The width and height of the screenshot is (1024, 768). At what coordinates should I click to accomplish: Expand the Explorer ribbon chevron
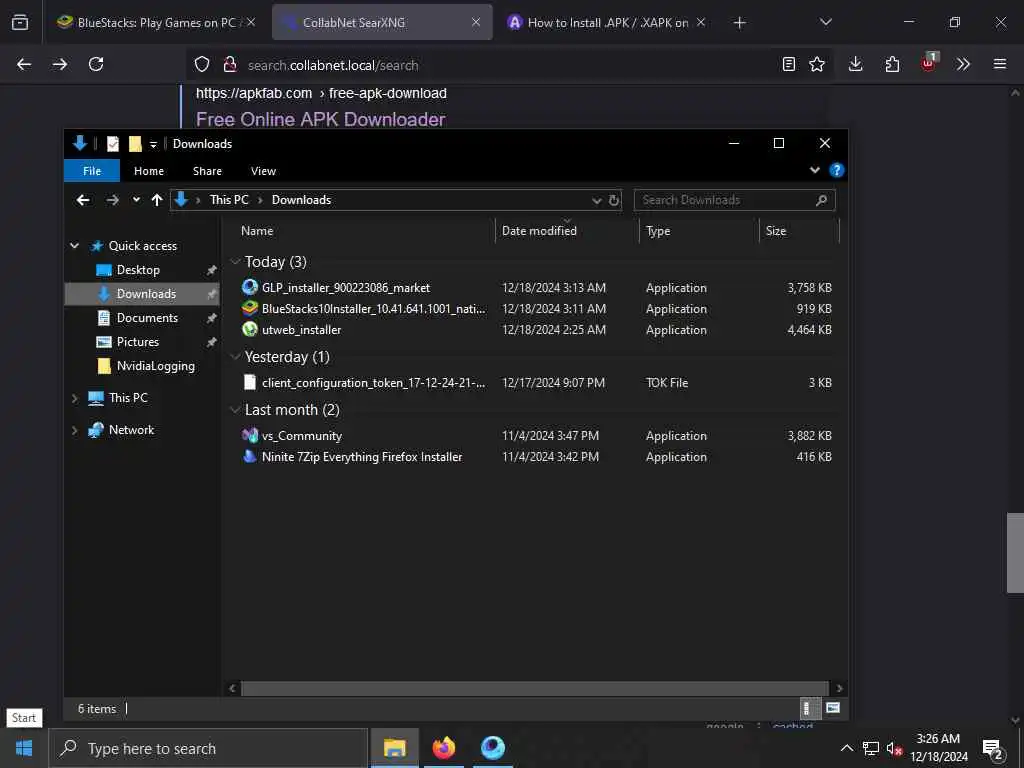(814, 170)
